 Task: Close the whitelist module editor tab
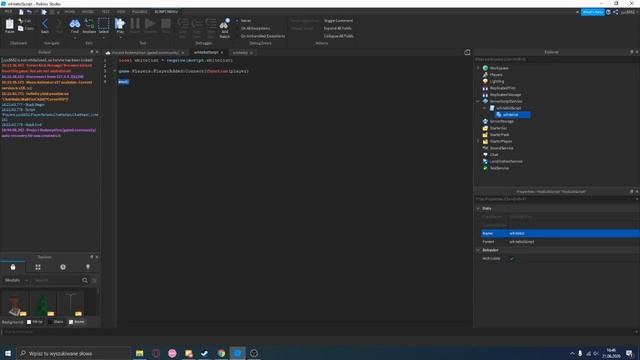pyautogui.click(x=251, y=53)
